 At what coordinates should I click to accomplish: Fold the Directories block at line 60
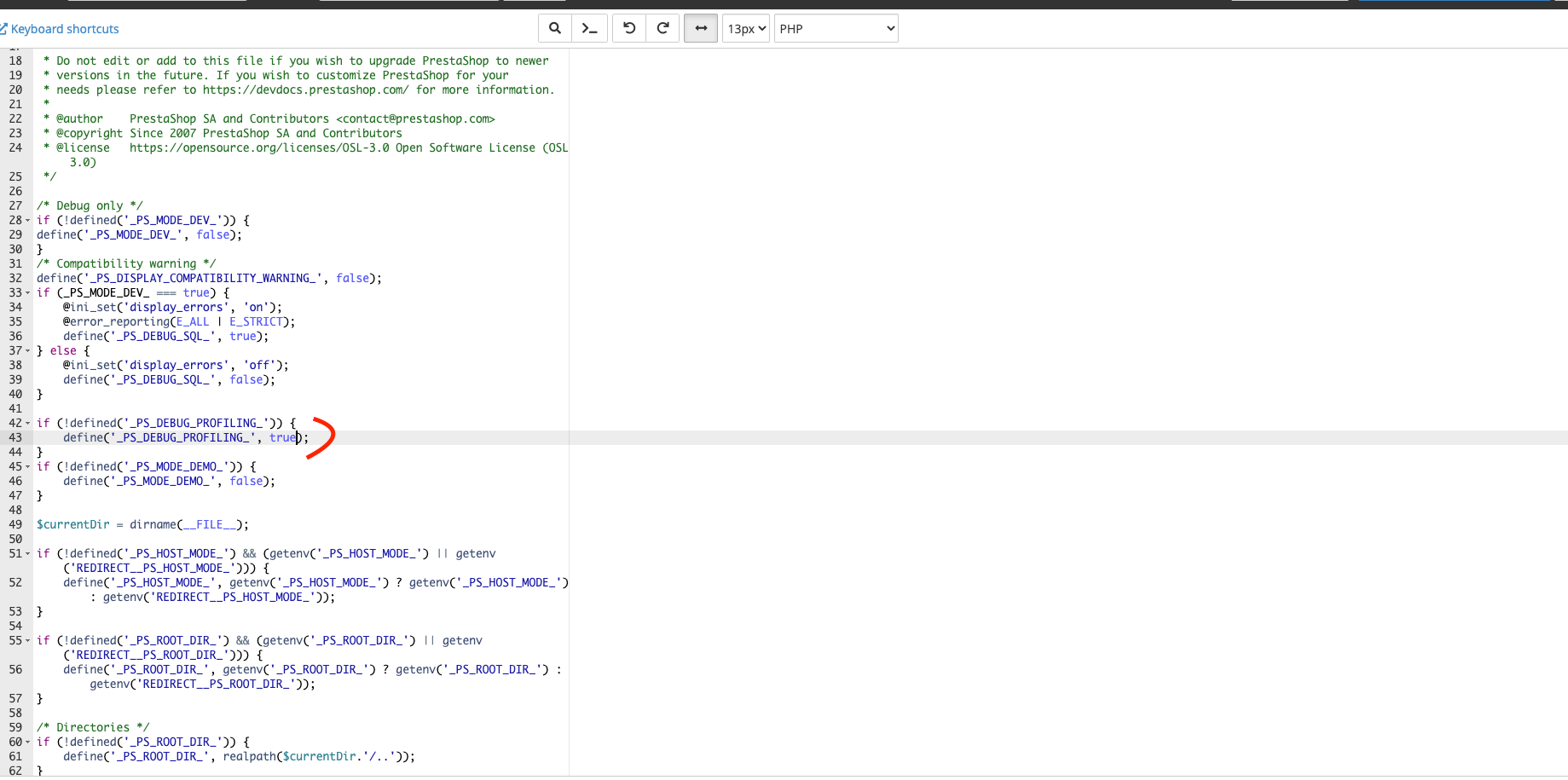pos(28,742)
